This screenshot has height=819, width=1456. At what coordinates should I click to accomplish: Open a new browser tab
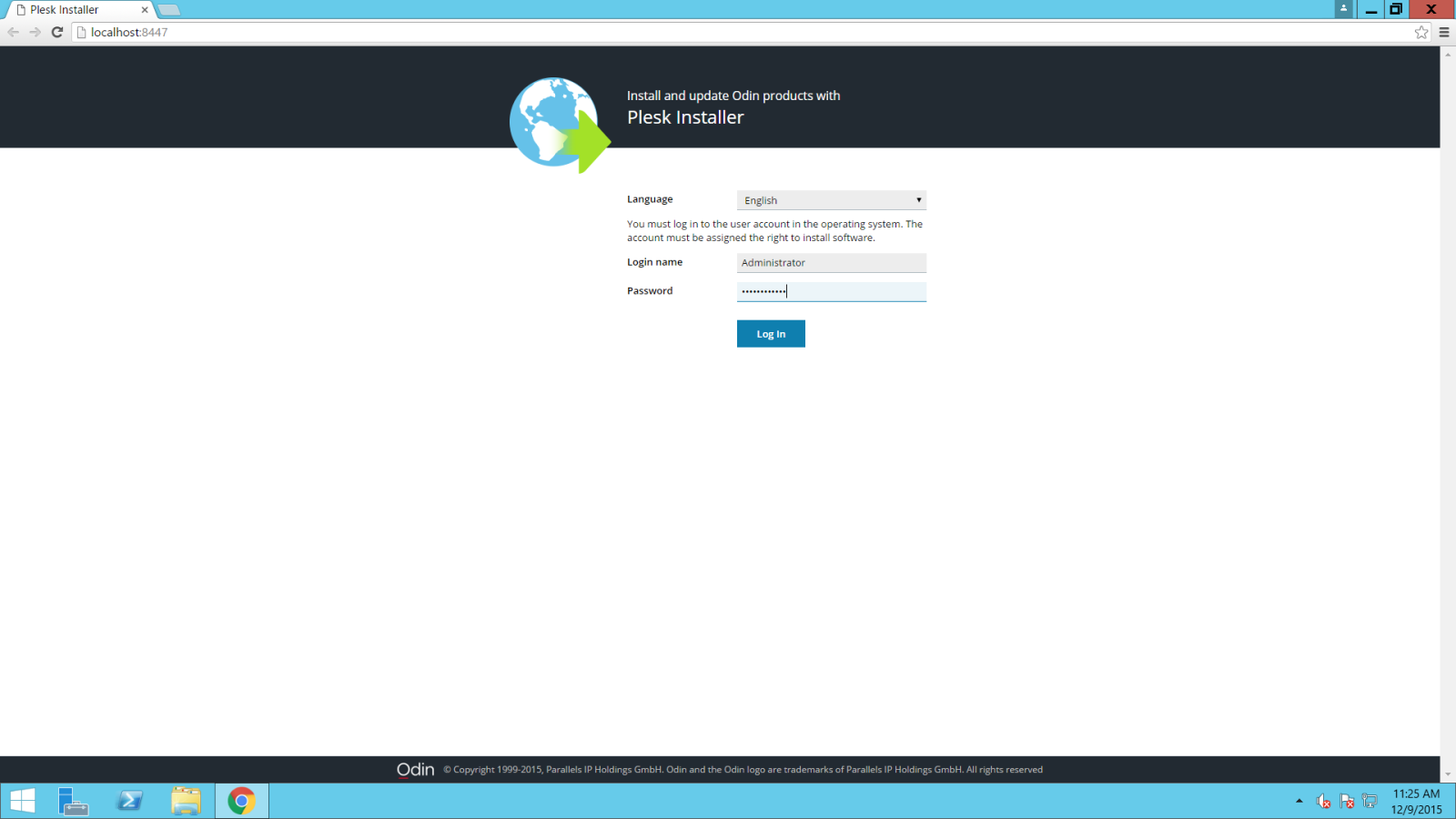[x=169, y=10]
